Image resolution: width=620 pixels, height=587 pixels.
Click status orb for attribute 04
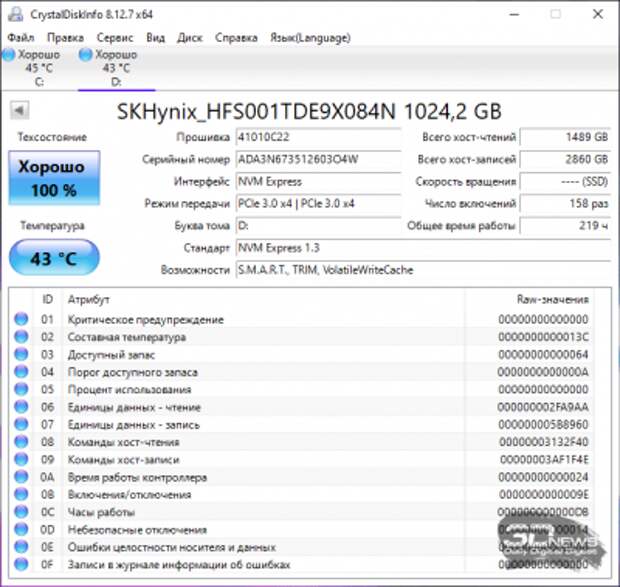pyautogui.click(x=21, y=371)
